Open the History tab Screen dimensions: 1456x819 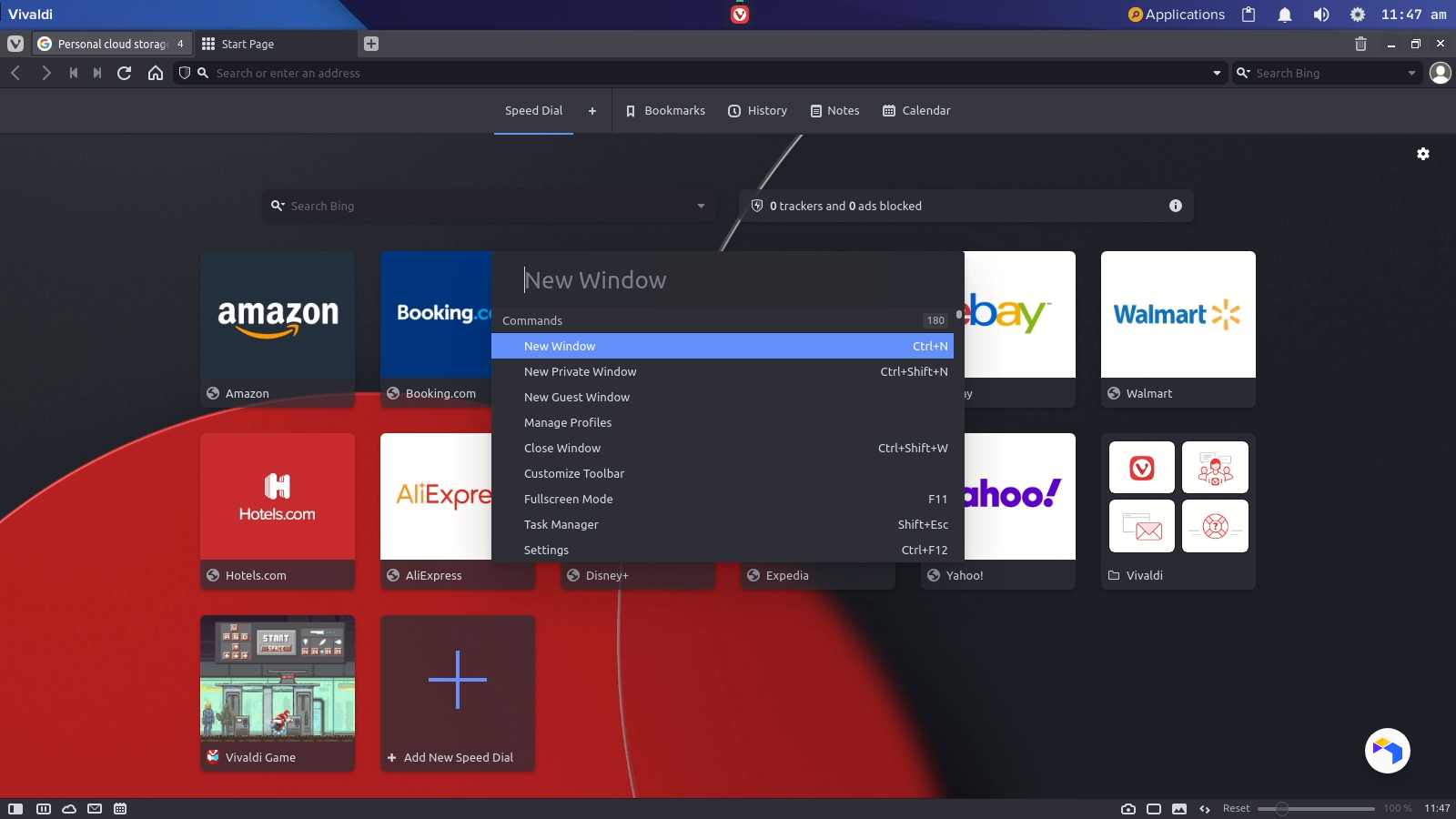pyautogui.click(x=758, y=111)
